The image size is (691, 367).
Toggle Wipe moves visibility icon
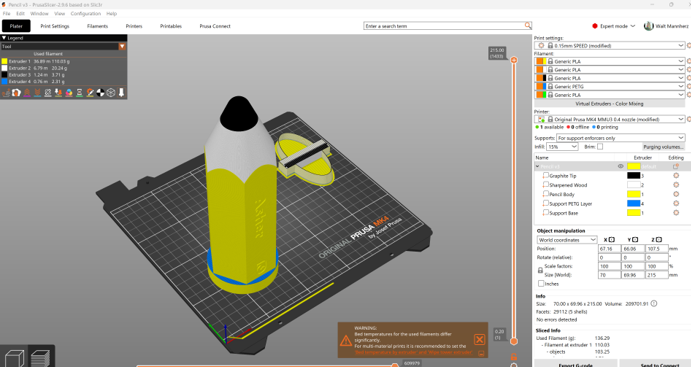click(16, 93)
